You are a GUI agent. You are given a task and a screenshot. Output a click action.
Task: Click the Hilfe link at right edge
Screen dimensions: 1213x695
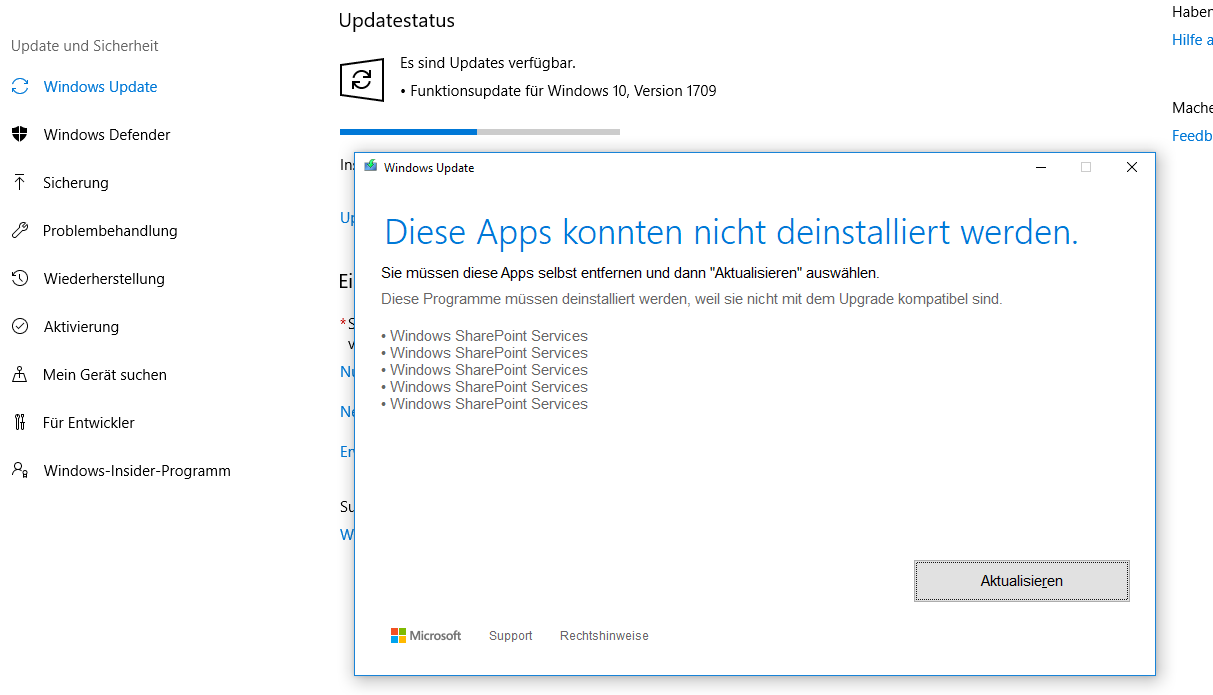point(1192,40)
